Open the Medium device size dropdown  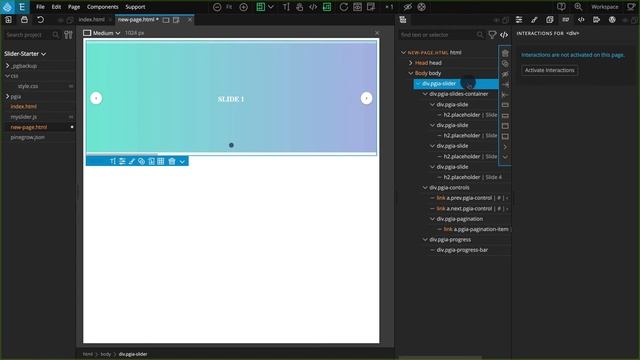102,33
